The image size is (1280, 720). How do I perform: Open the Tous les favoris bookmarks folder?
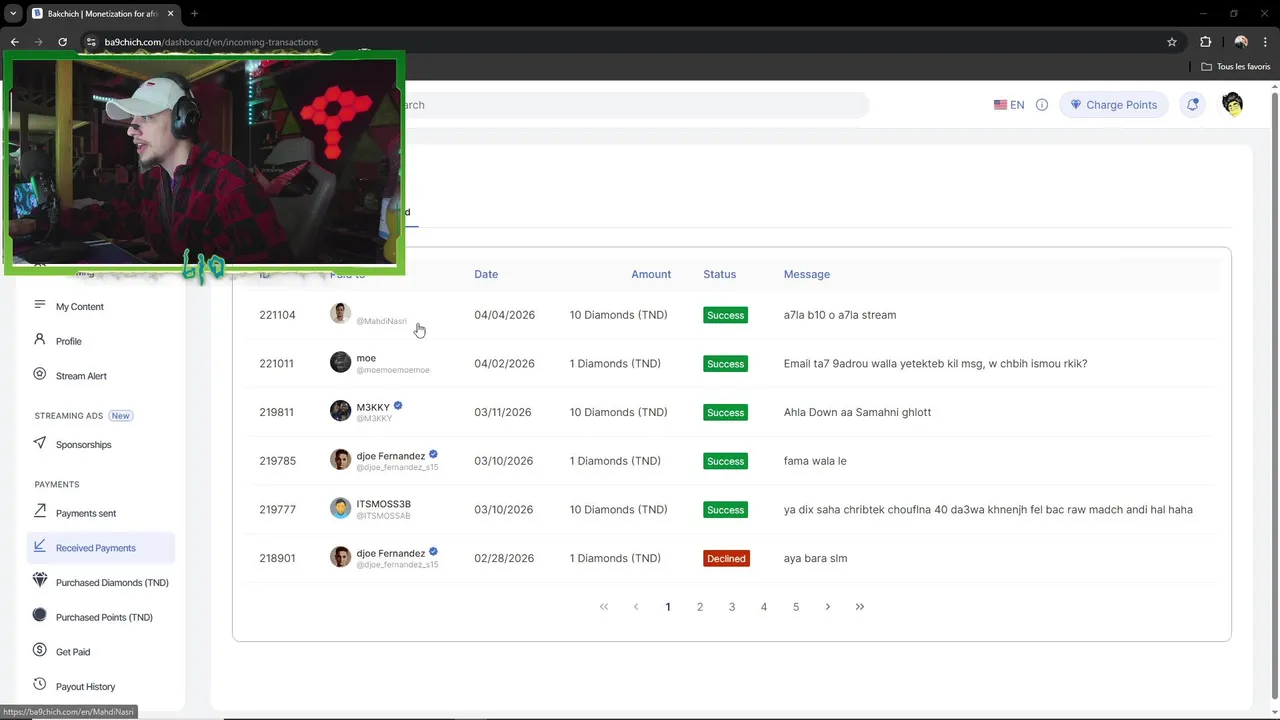1236,66
